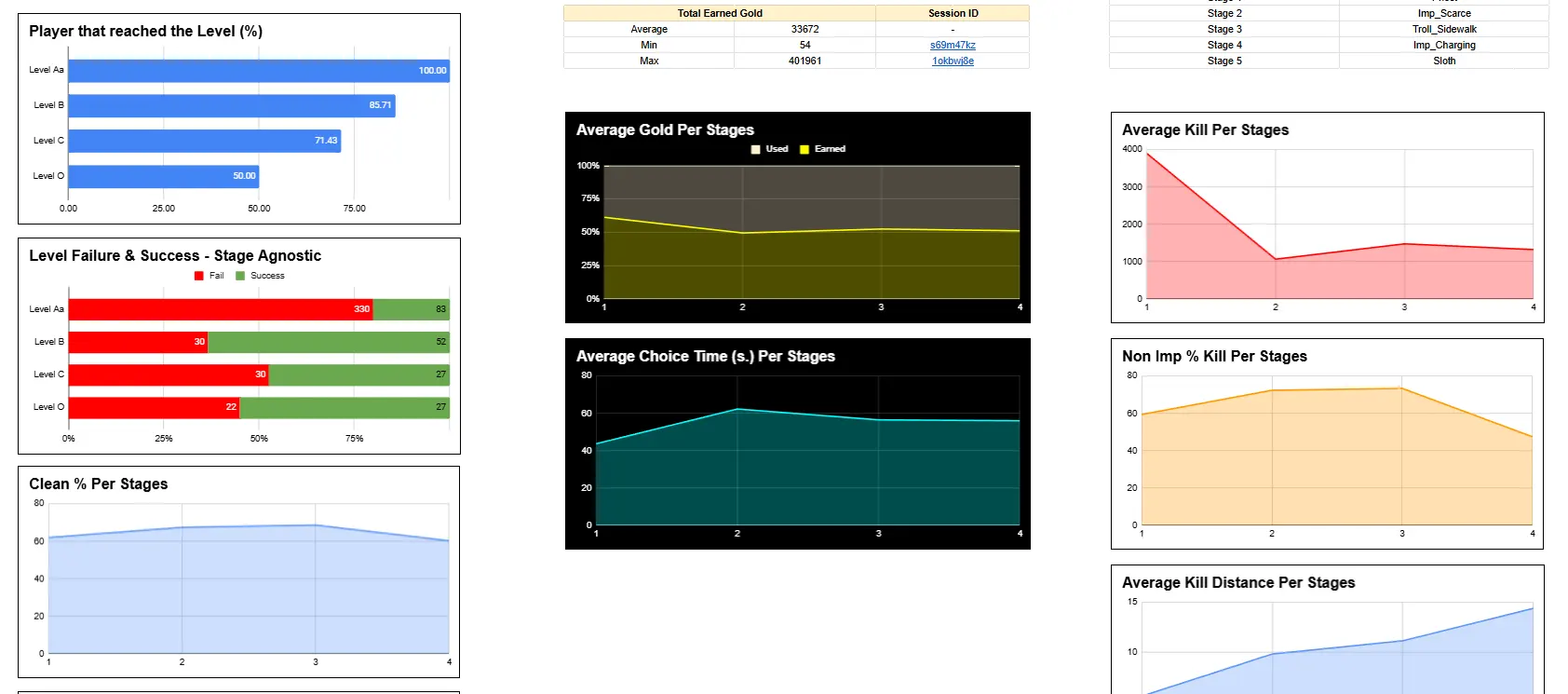Click the Level O 50.00 bar
Image resolution: width=1568 pixels, height=694 pixels.
point(163,176)
